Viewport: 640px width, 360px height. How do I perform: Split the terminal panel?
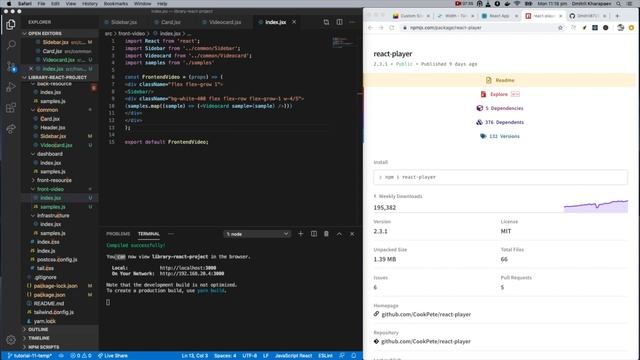[313, 234]
